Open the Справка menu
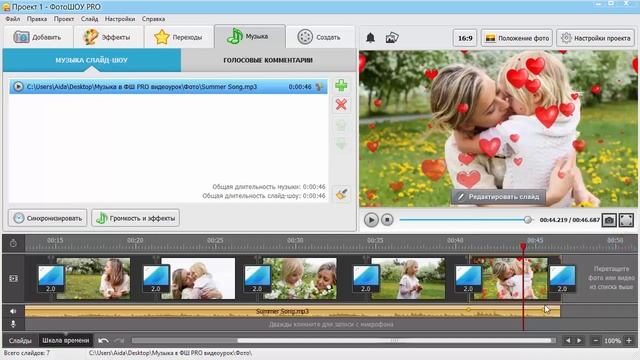Screen dimensions: 640x360 pyautogui.click(x=153, y=19)
